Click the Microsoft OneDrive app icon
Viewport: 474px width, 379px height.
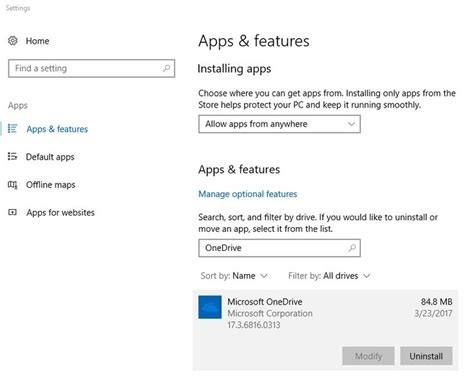[x=210, y=307]
